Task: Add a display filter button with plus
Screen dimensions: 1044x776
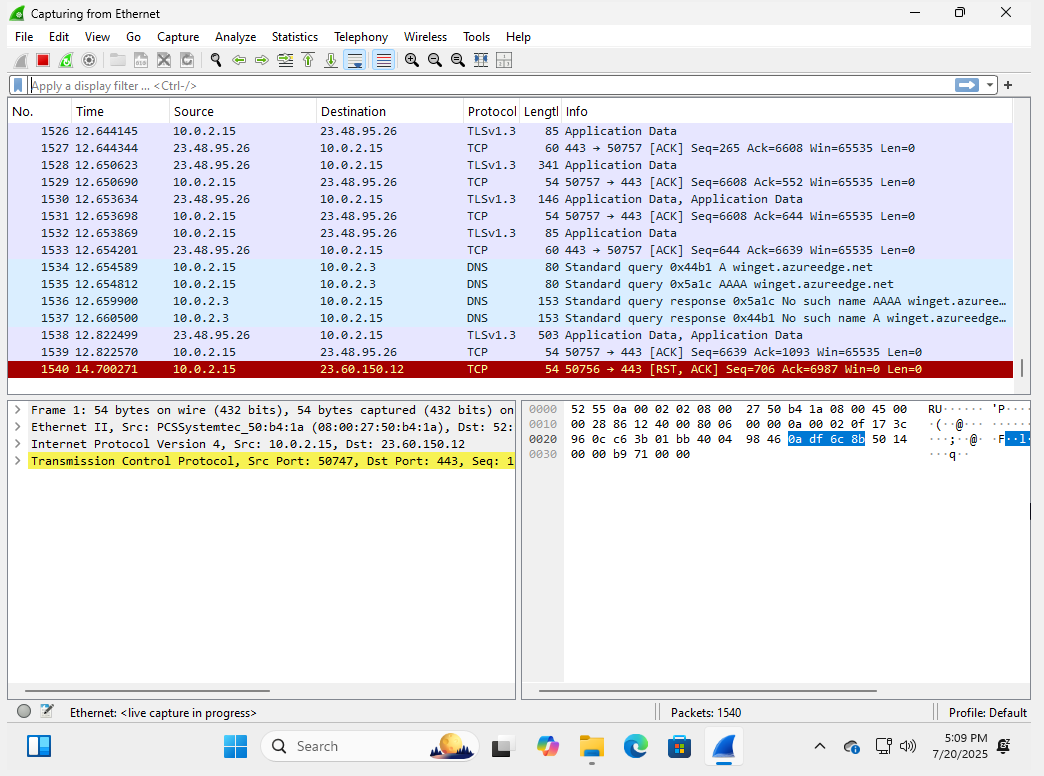Action: tap(1008, 85)
